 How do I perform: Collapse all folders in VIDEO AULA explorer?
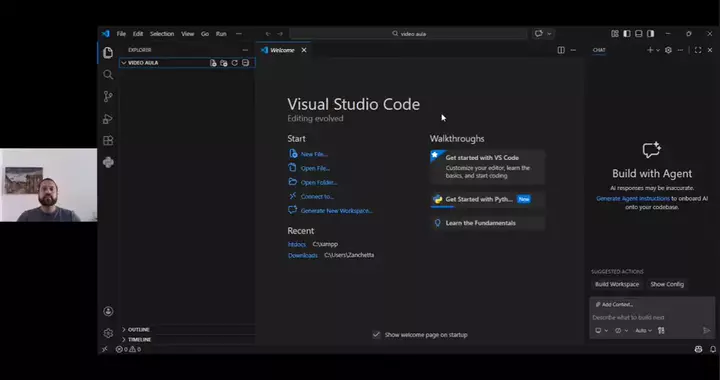246,63
